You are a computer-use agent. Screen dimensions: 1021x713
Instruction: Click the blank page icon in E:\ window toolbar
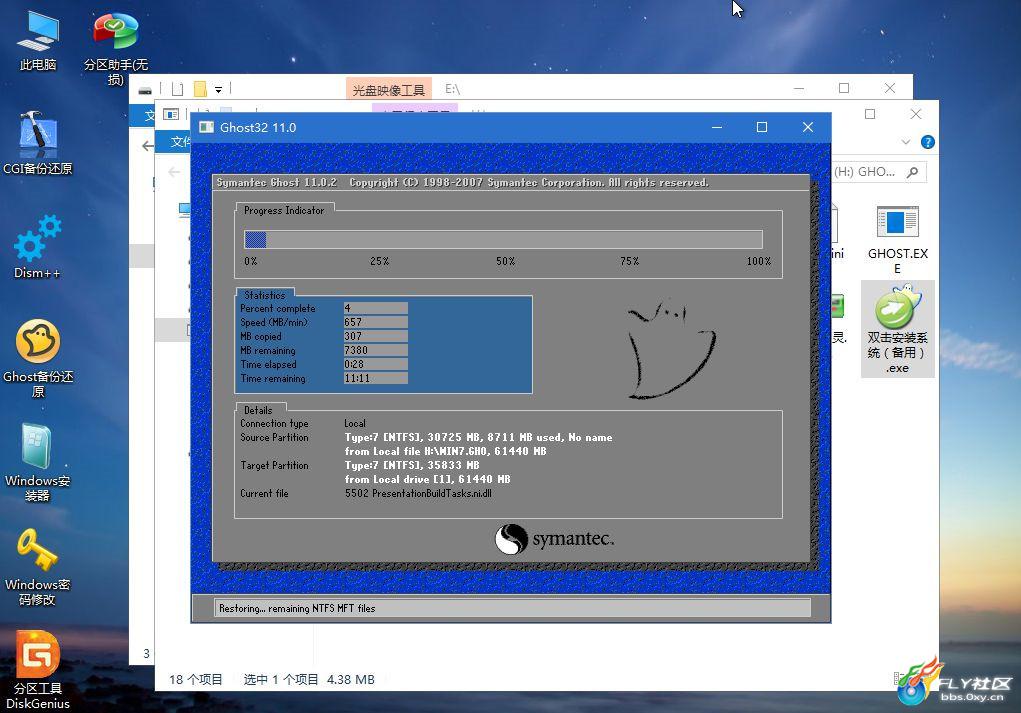(177, 89)
